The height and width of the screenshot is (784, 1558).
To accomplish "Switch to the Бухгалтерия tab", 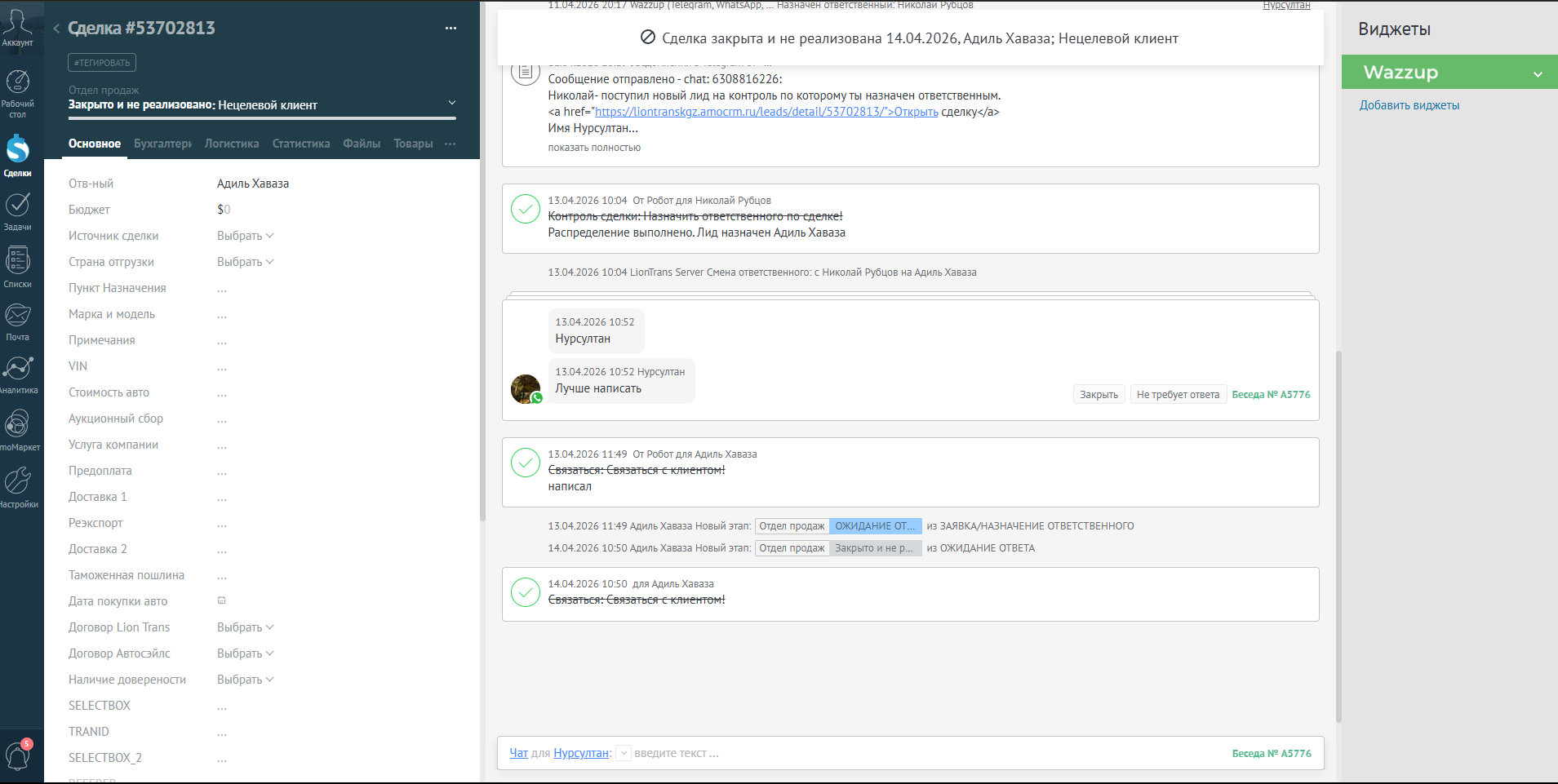I will (x=163, y=144).
